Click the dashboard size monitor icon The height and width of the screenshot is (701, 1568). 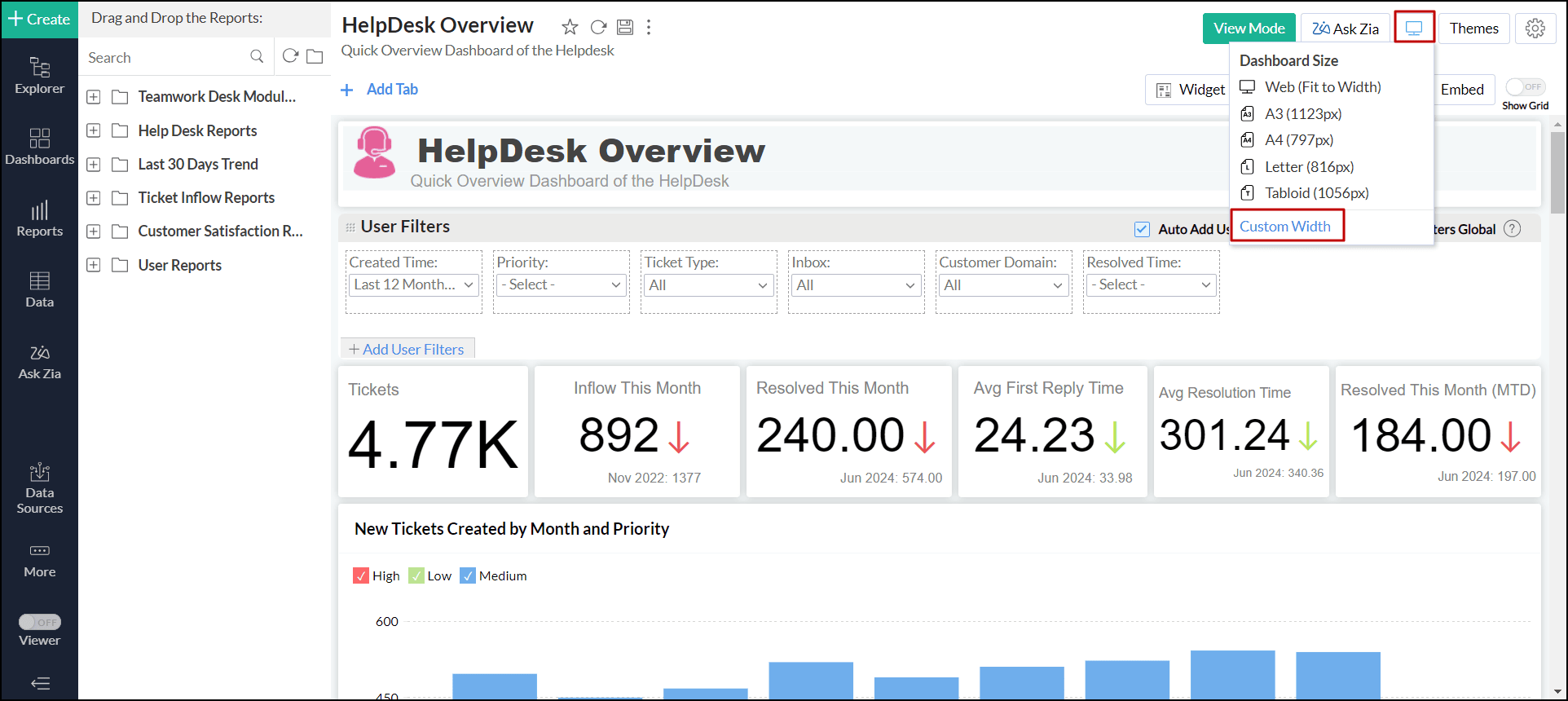1414,29
